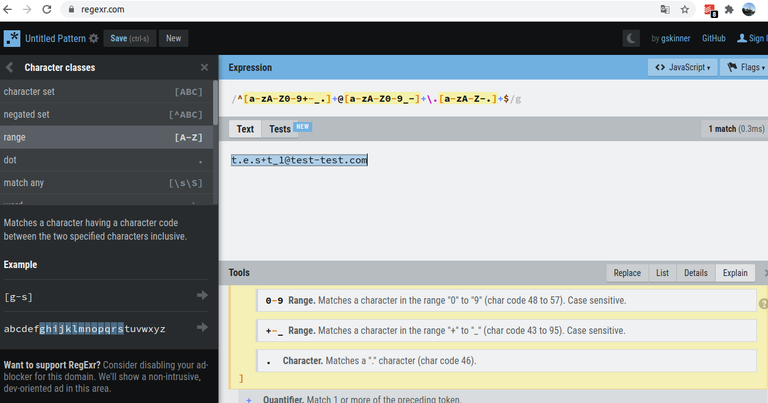
Task: Click the '.' Character explanation row
Action: [x=506, y=361]
